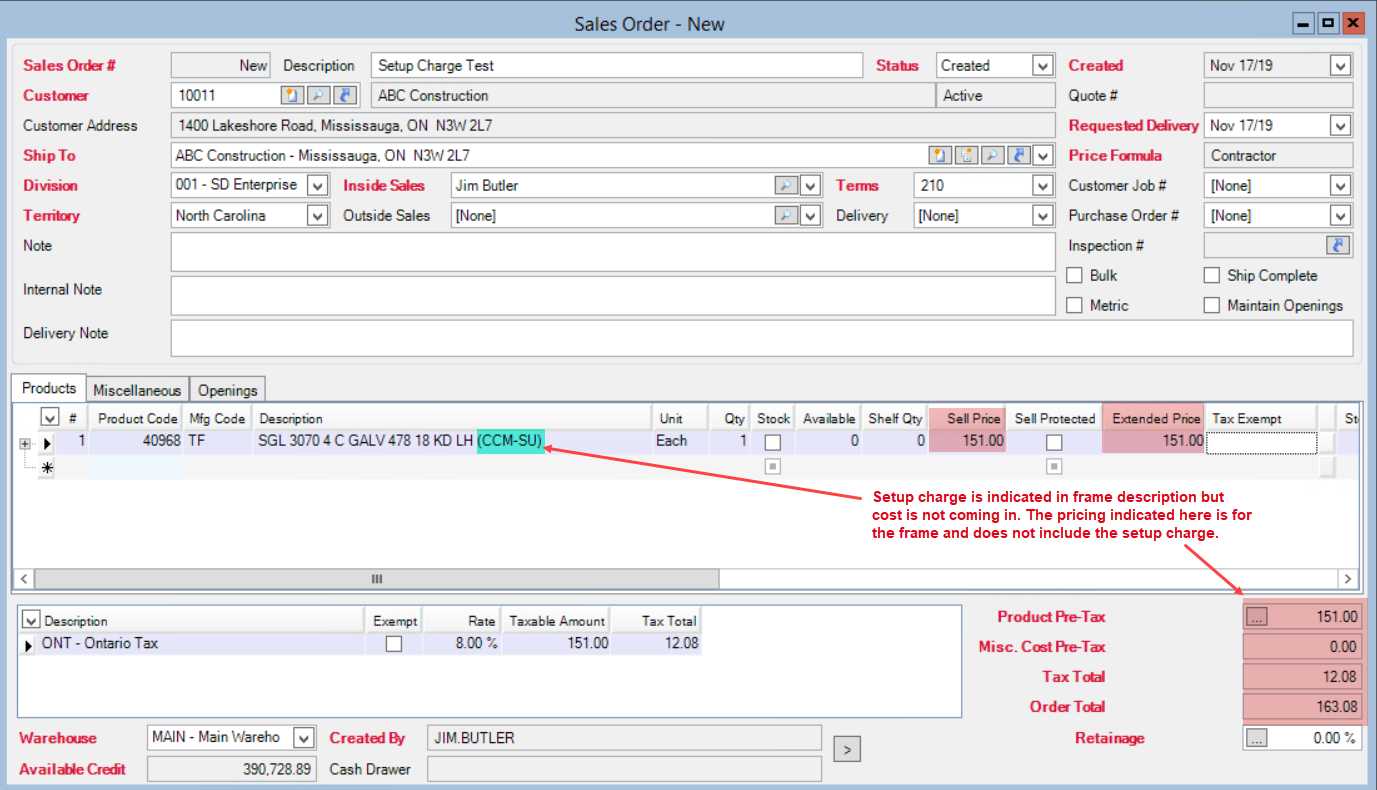Click the products grid horizontal scrollbar
The height and width of the screenshot is (790, 1377).
(376, 579)
